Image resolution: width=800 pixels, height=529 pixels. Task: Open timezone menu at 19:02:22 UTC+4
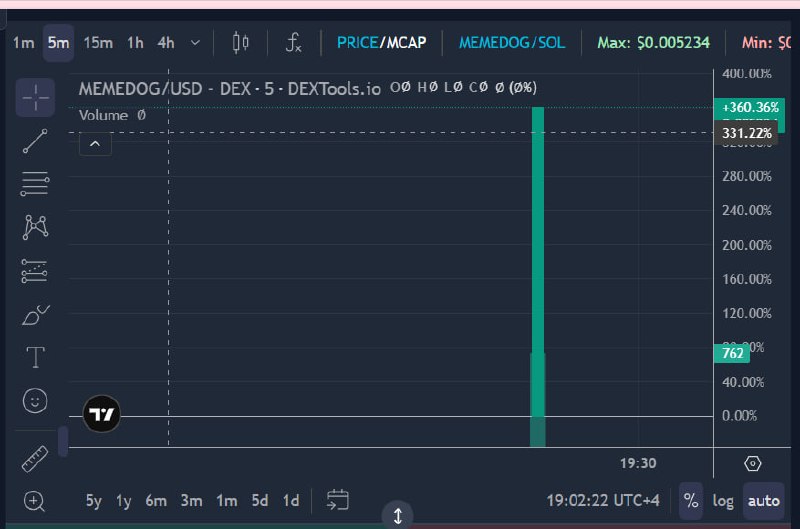tap(603, 500)
